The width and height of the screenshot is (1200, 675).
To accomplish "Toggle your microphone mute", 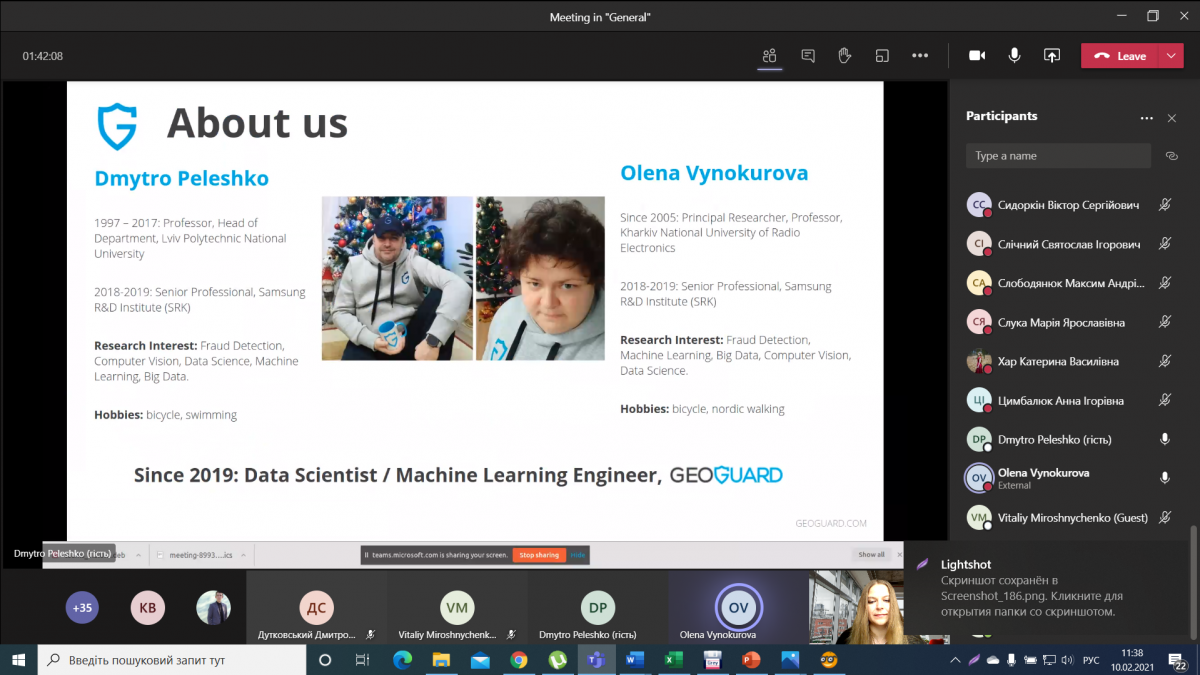I will [1014, 56].
